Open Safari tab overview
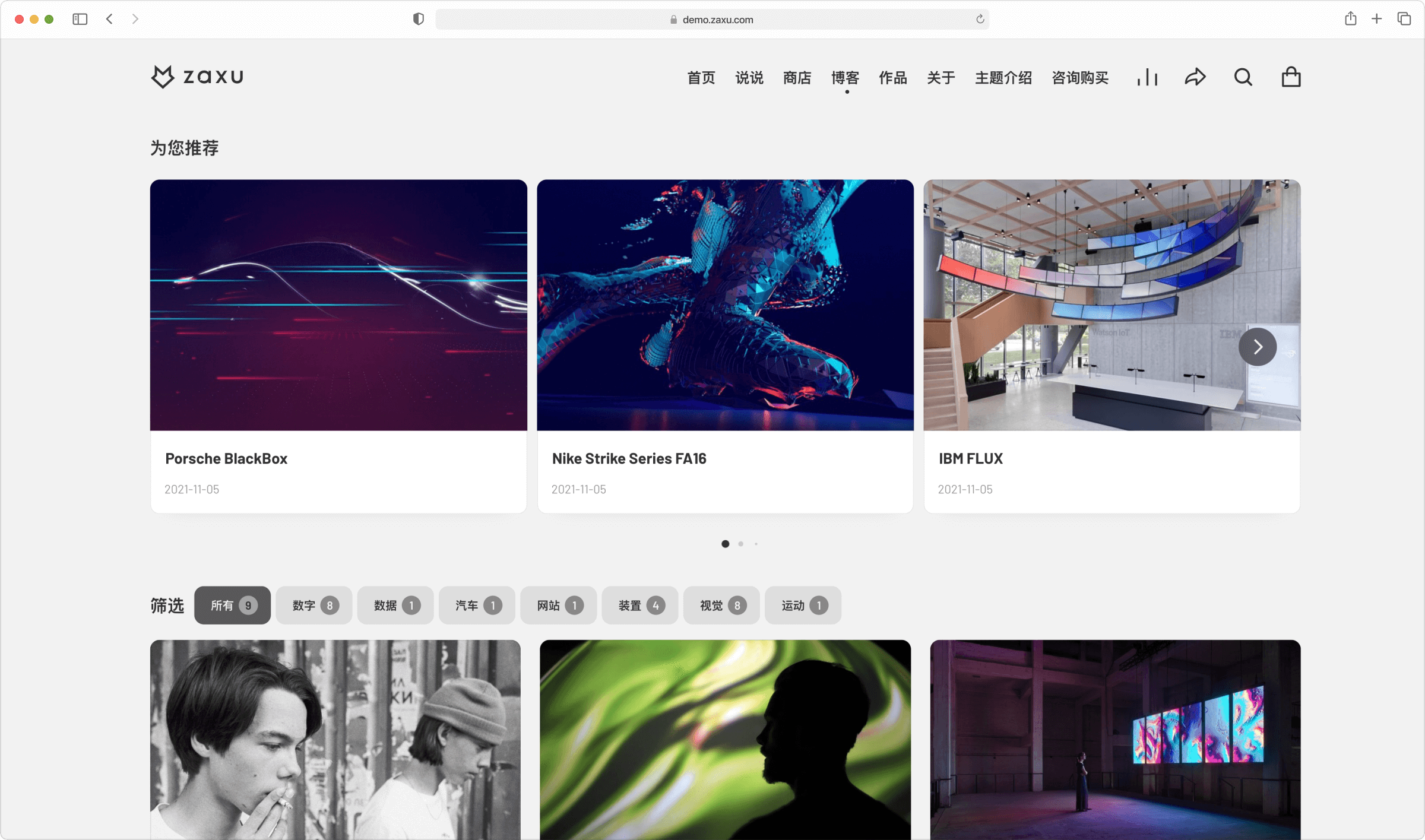This screenshot has width=1425, height=840. [1404, 19]
